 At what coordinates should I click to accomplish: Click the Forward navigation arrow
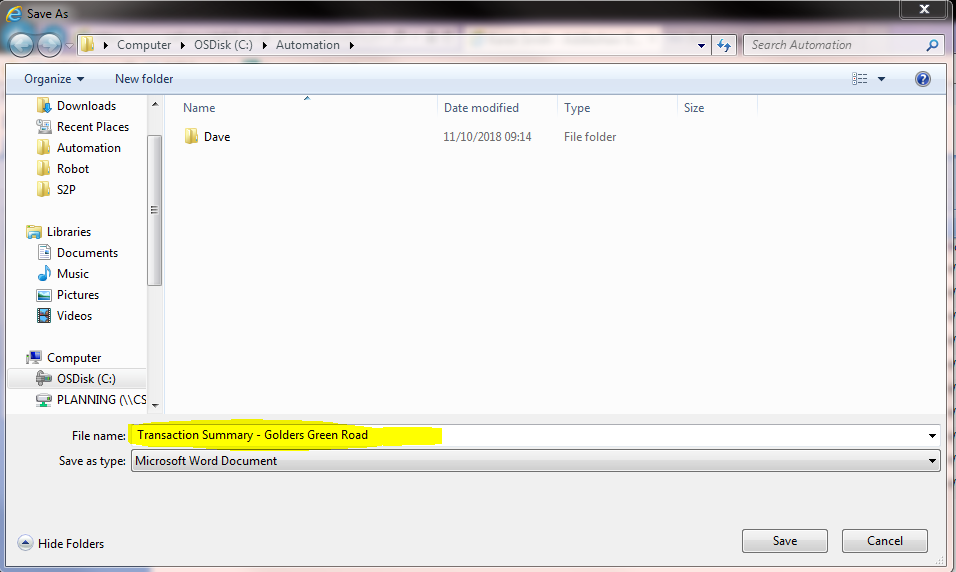[x=49, y=45]
